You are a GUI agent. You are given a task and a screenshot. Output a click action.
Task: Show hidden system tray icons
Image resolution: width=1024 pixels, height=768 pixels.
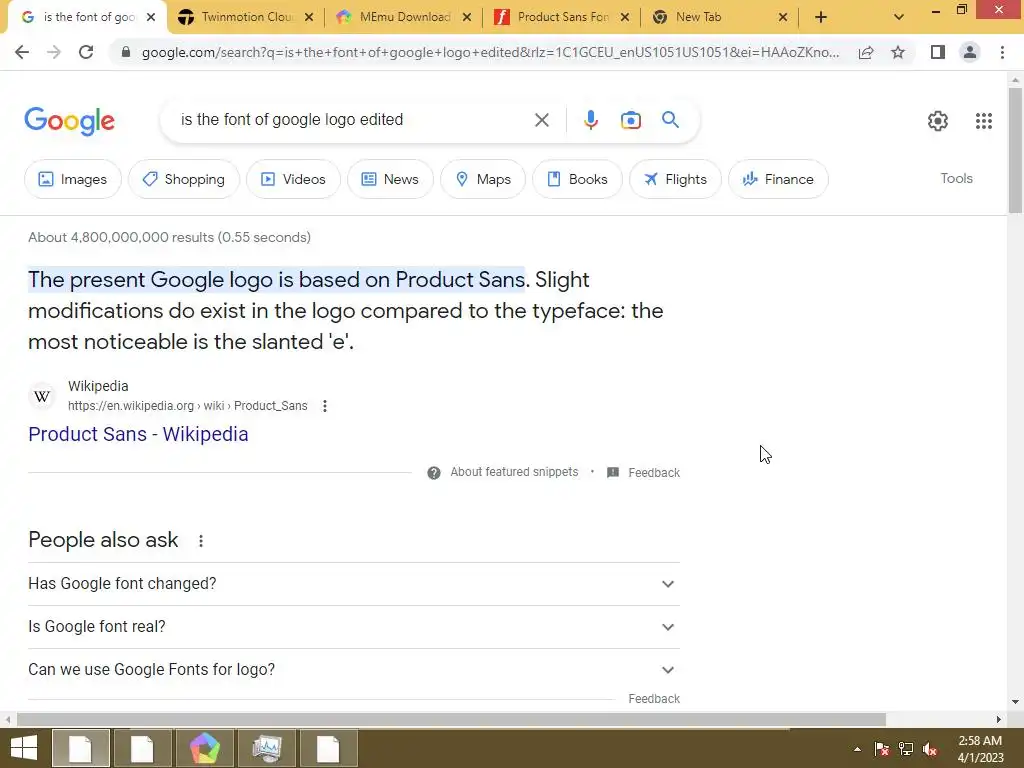(857, 749)
